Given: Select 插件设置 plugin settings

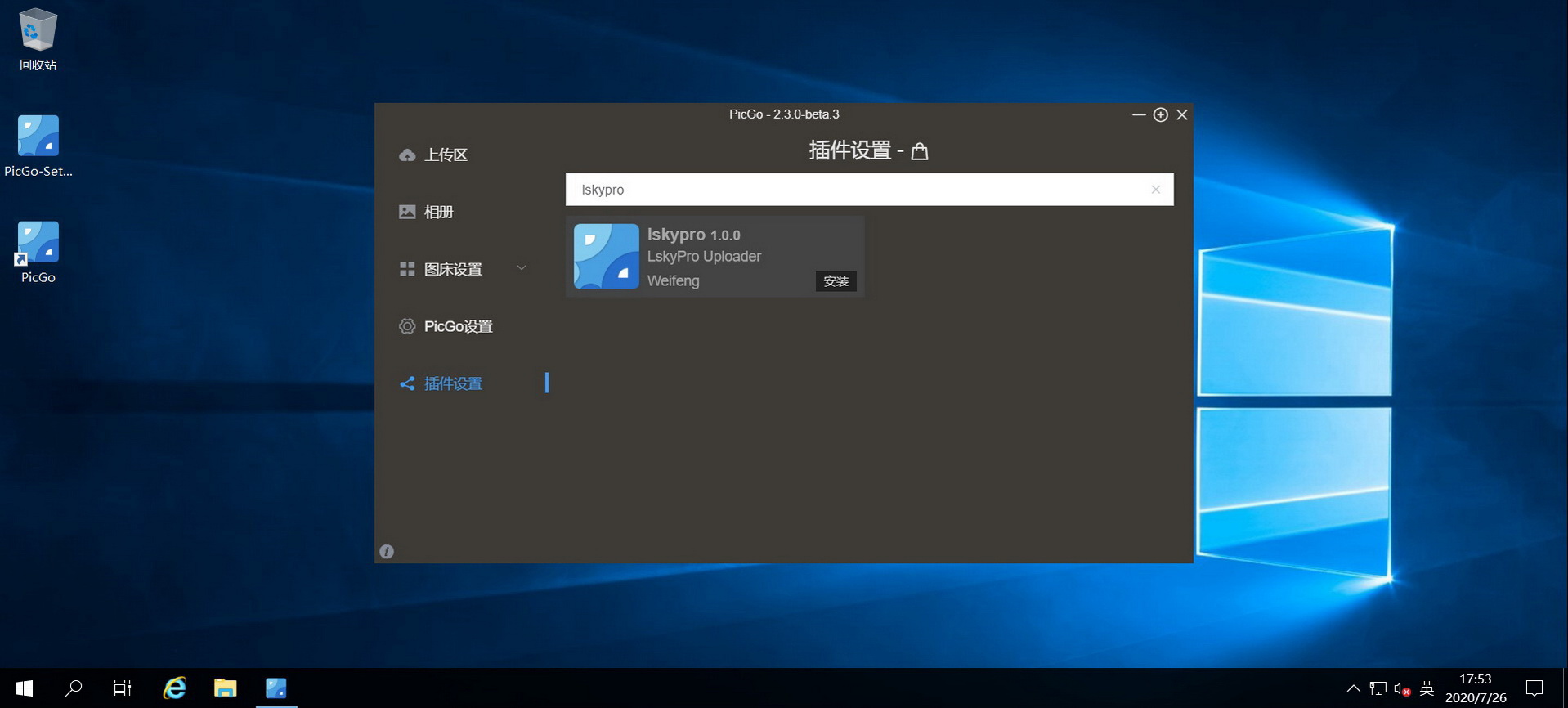Looking at the screenshot, I should click(x=453, y=383).
